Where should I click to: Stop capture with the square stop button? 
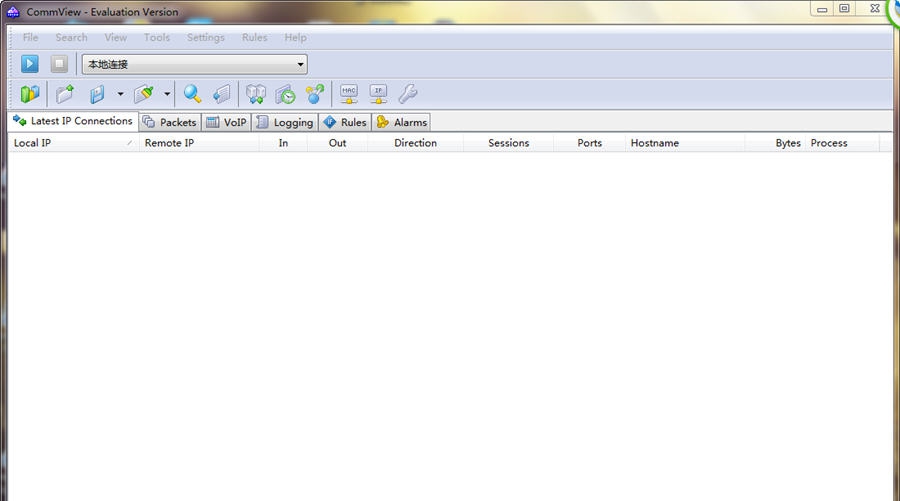click(59, 64)
